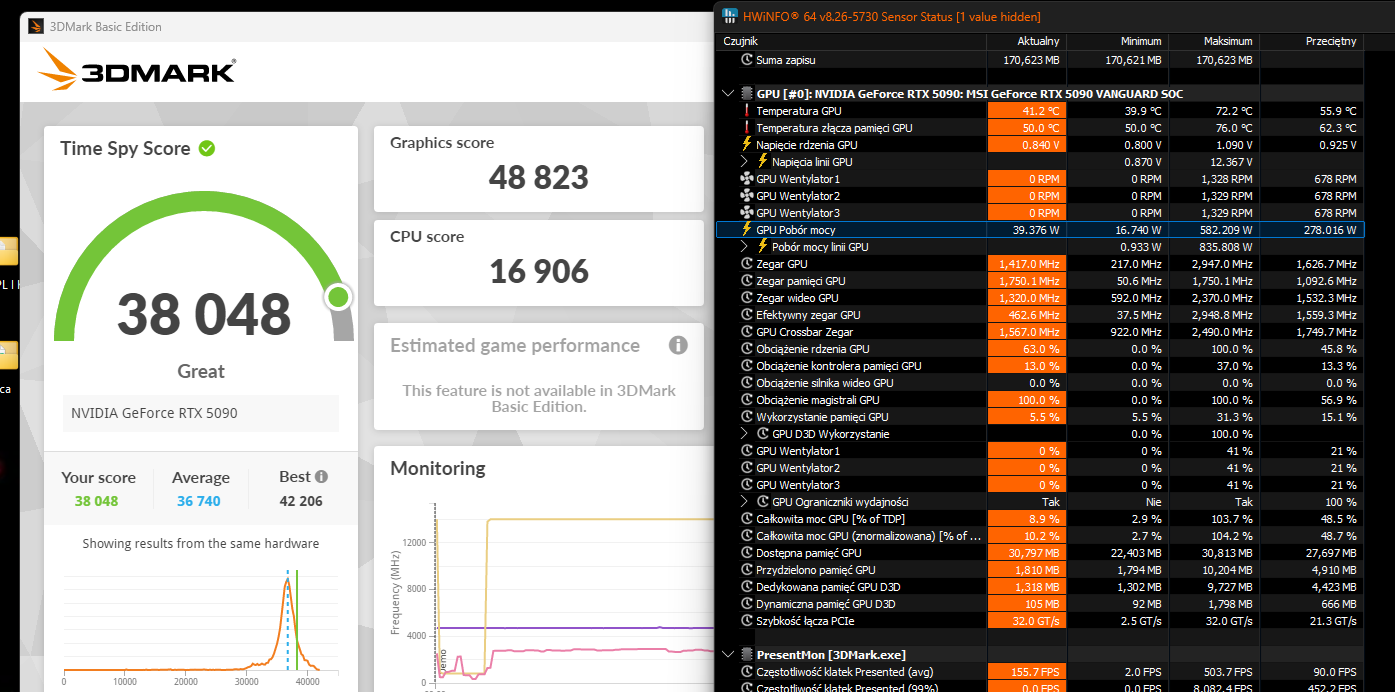
Task: Click the thermometer icon beside Temperatura GPU
Action: pos(746,111)
